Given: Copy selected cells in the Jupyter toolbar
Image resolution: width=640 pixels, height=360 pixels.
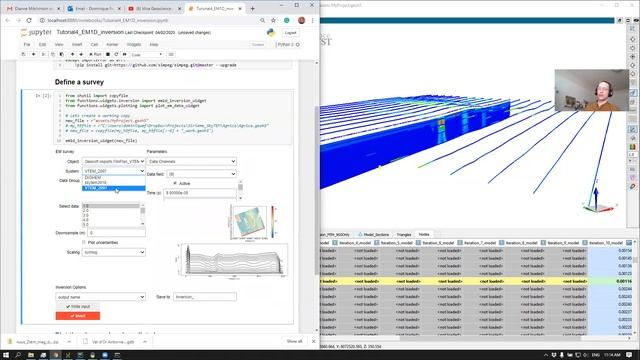Looking at the screenshot, I should click(53, 54).
